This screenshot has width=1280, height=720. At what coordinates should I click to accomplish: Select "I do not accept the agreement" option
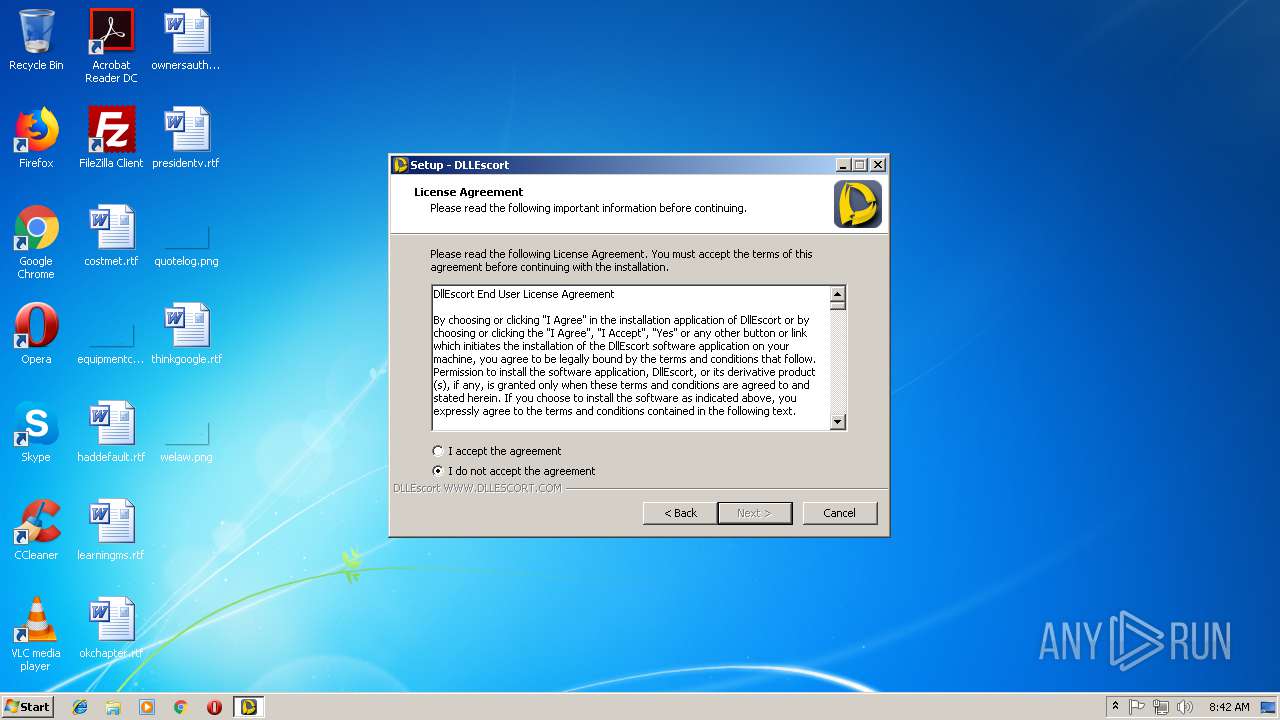click(x=513, y=471)
